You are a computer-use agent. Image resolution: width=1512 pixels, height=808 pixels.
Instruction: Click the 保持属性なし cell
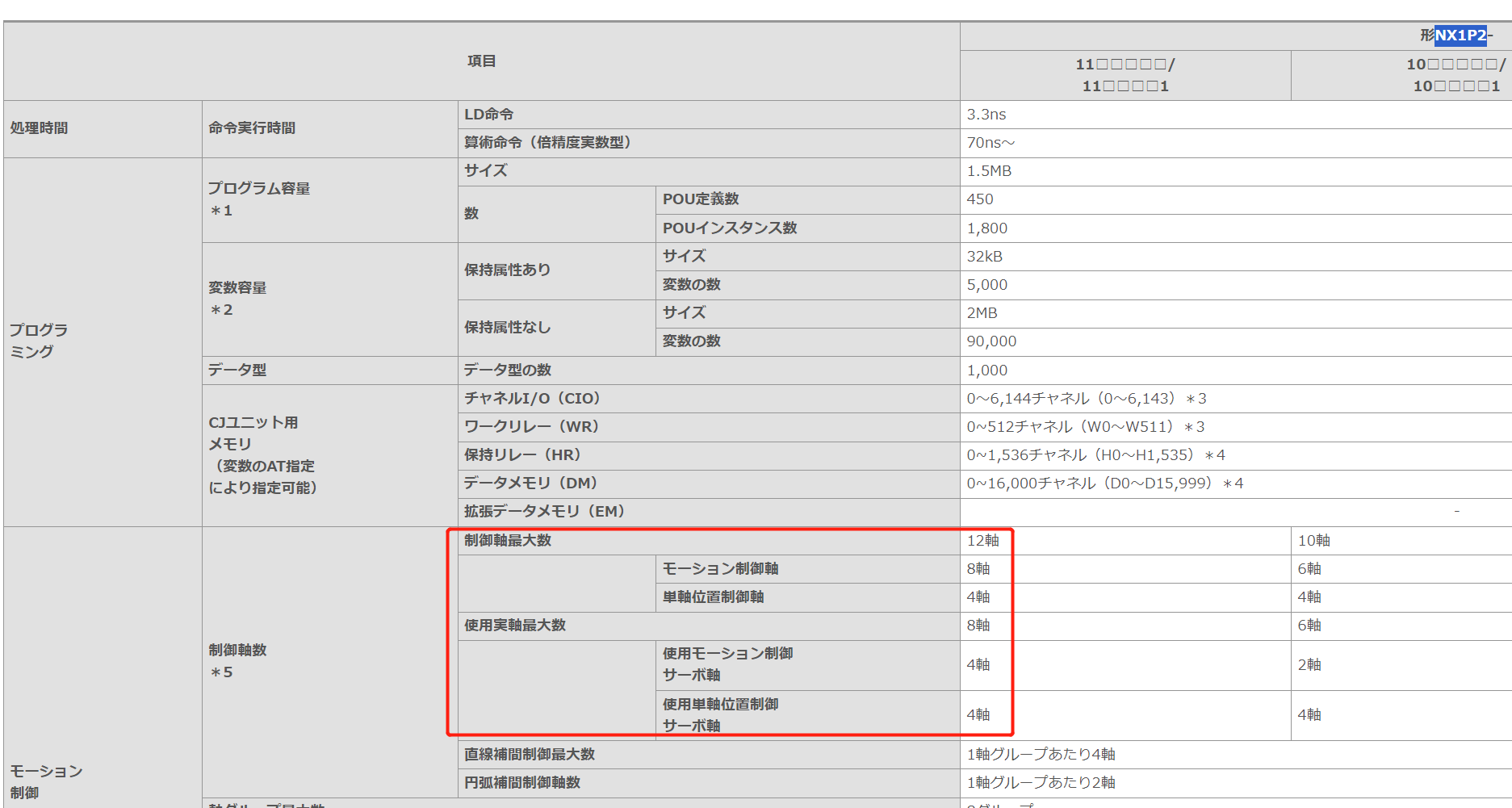click(507, 328)
